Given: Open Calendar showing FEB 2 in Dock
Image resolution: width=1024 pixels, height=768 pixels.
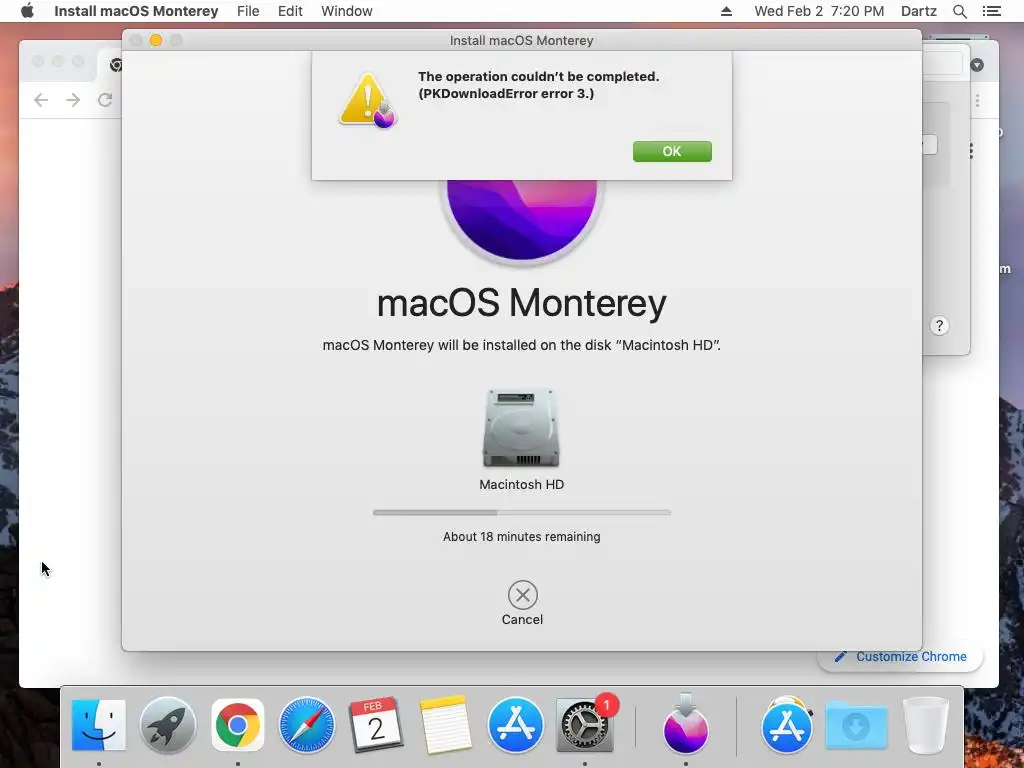Looking at the screenshot, I should tap(376, 724).
